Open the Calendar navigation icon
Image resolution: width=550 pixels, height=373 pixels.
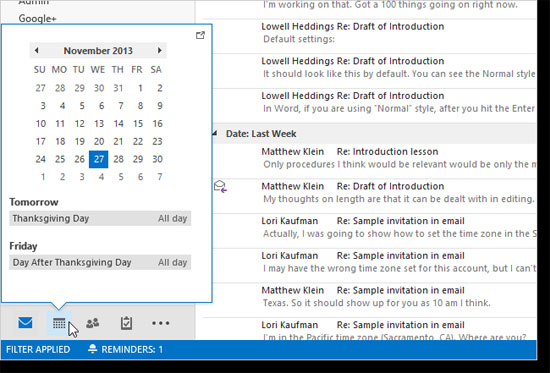pyautogui.click(x=59, y=323)
